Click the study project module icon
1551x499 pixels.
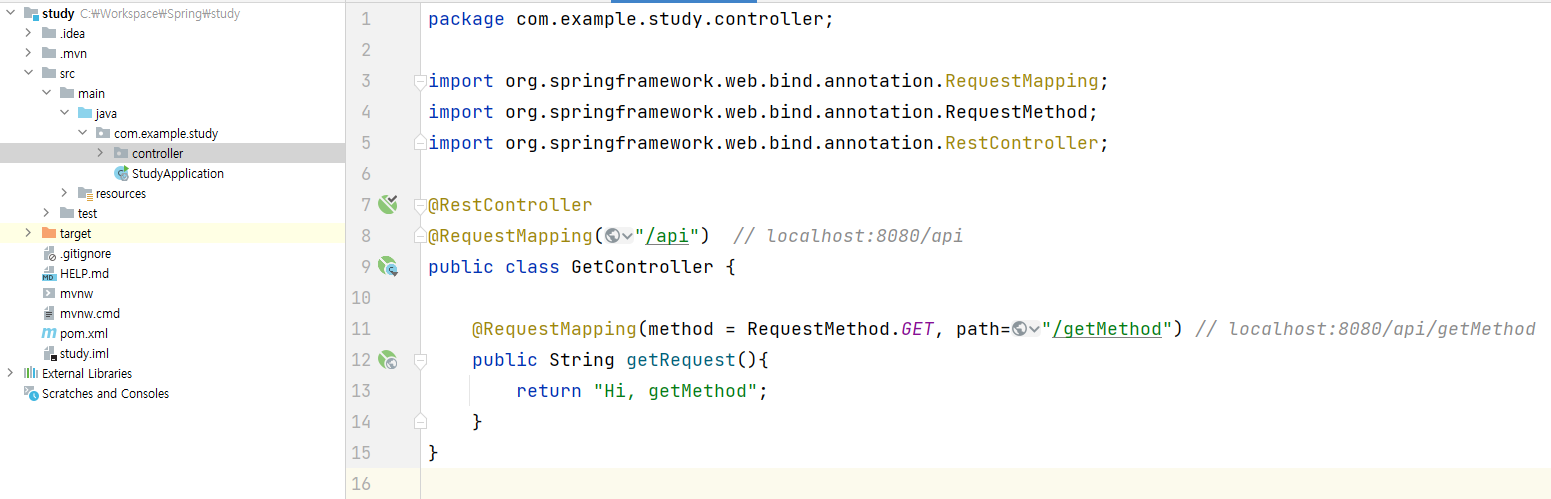[31, 14]
